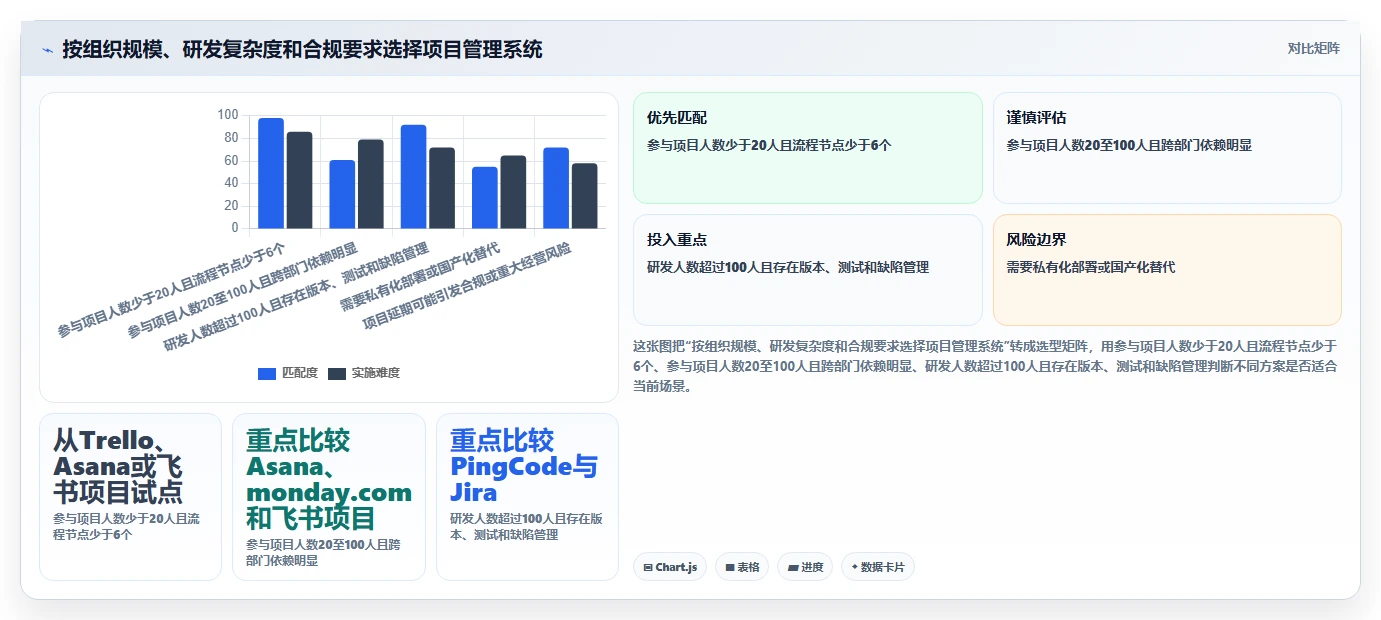Open the 投入重点 card
The width and height of the screenshot is (1381, 620).
[807, 270]
